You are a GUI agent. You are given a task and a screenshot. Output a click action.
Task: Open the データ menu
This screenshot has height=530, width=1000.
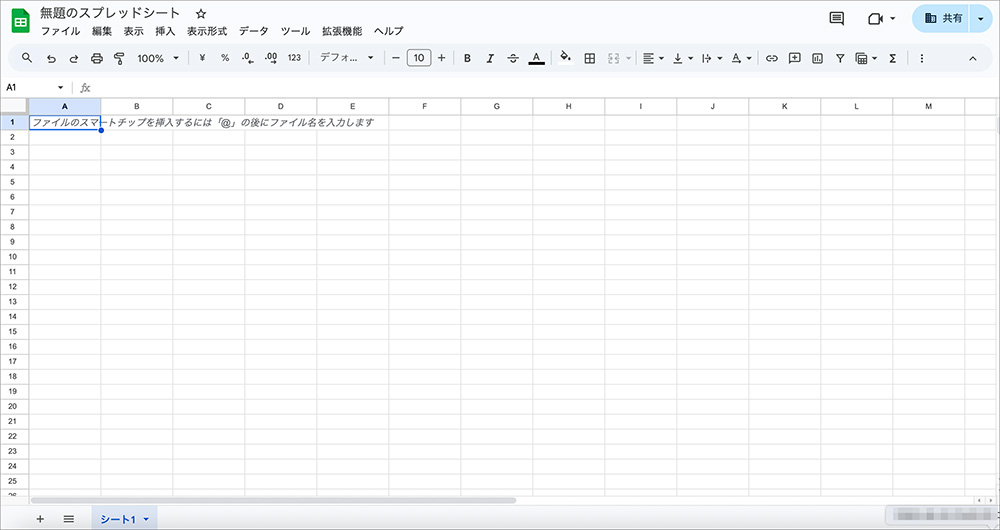click(254, 31)
